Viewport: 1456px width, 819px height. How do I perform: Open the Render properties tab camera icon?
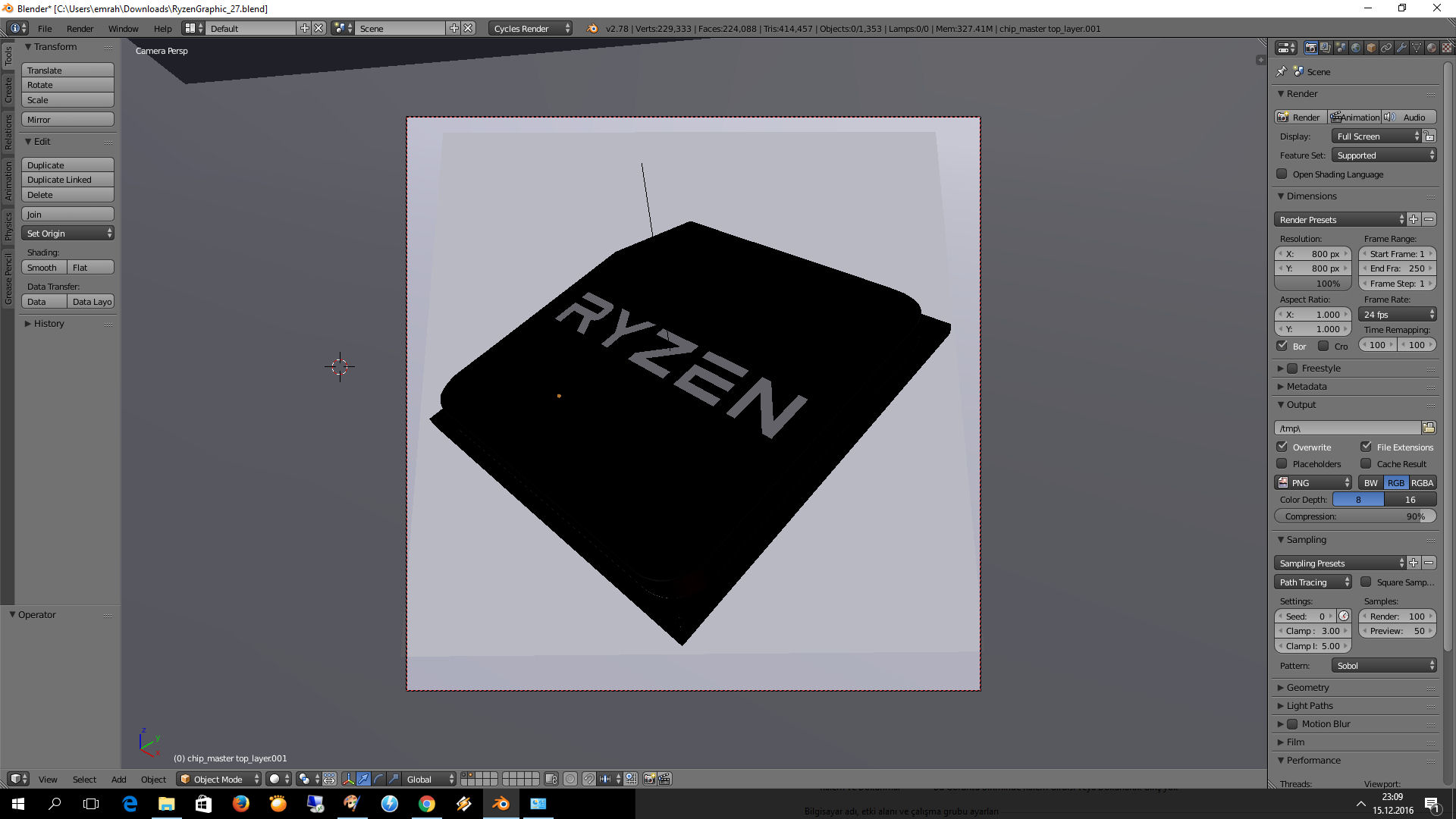1310,48
